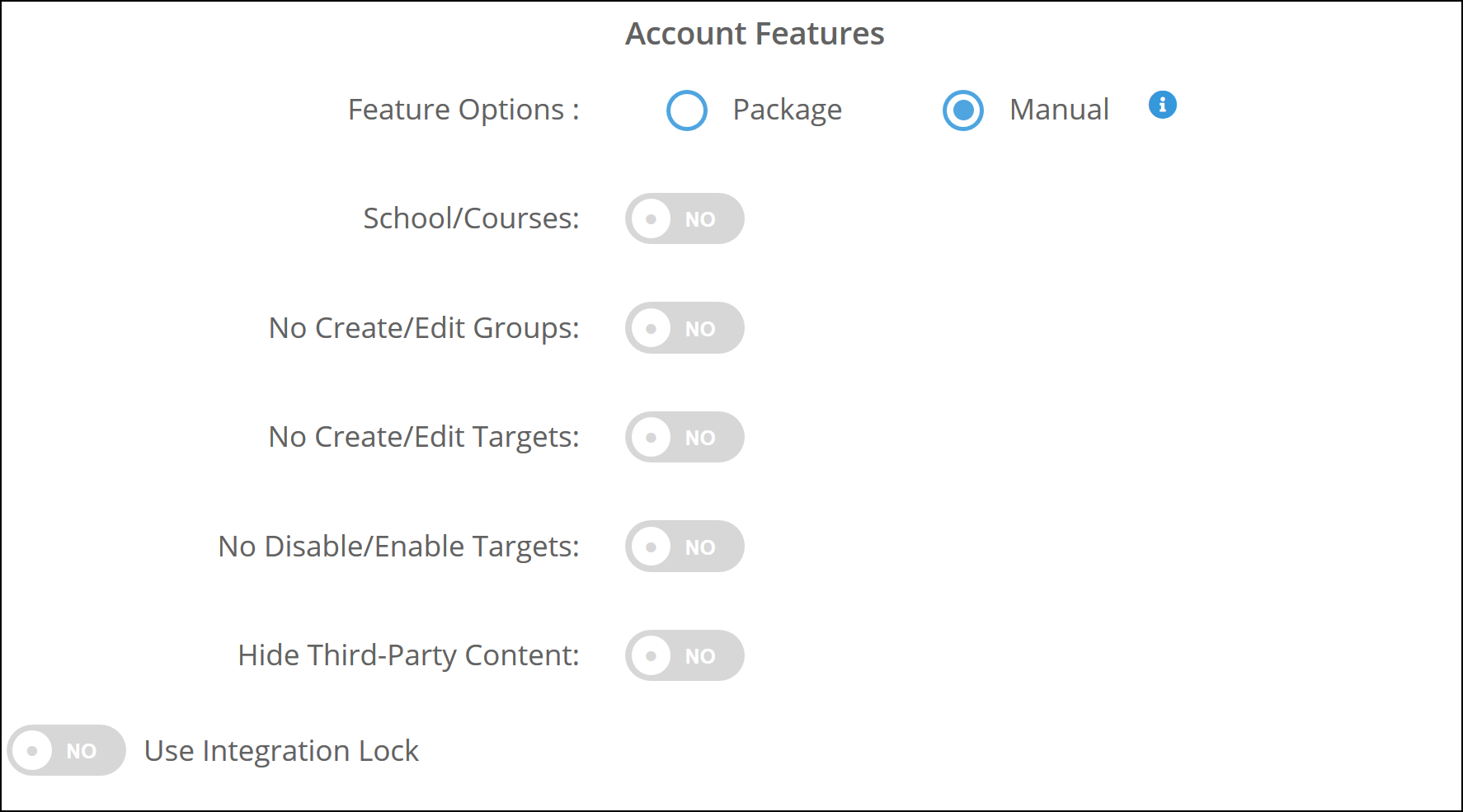Click the No Disable/Enable Targets label
Viewport: 1463px width, 812px height.
[398, 547]
